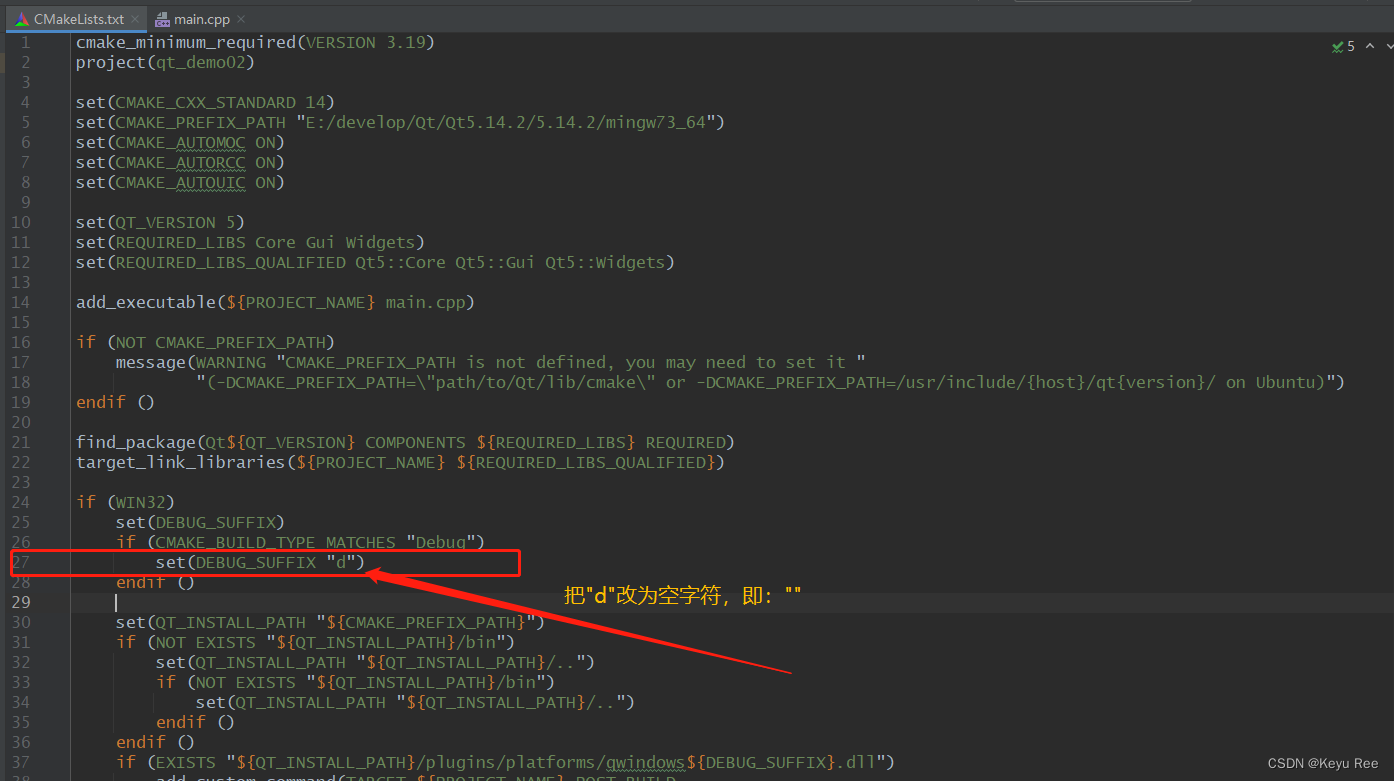The width and height of the screenshot is (1394, 781).
Task: Click the down arrow to jump to next problem
Action: coord(1388,46)
